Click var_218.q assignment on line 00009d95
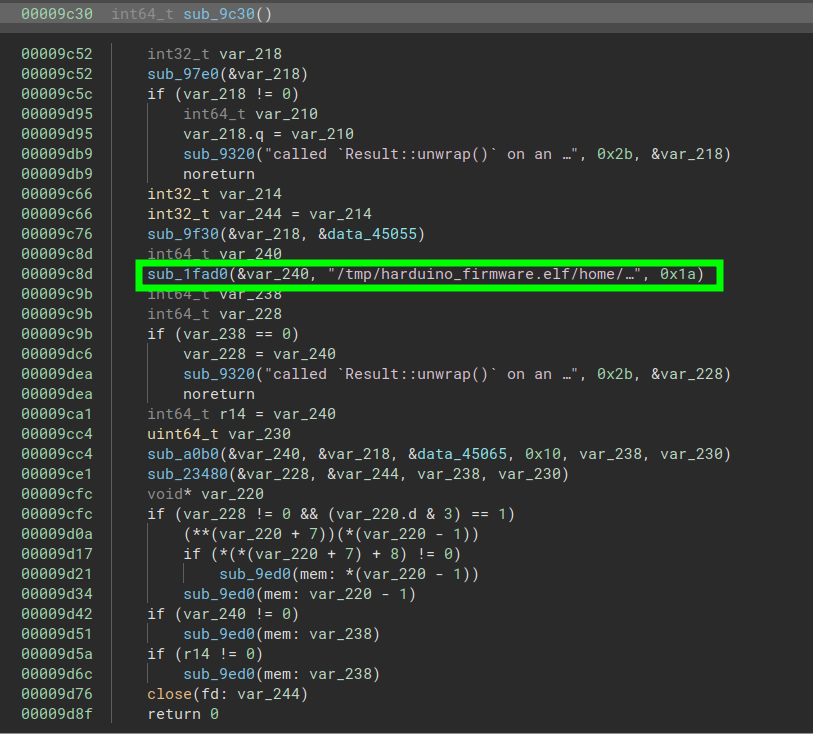 (x=269, y=134)
